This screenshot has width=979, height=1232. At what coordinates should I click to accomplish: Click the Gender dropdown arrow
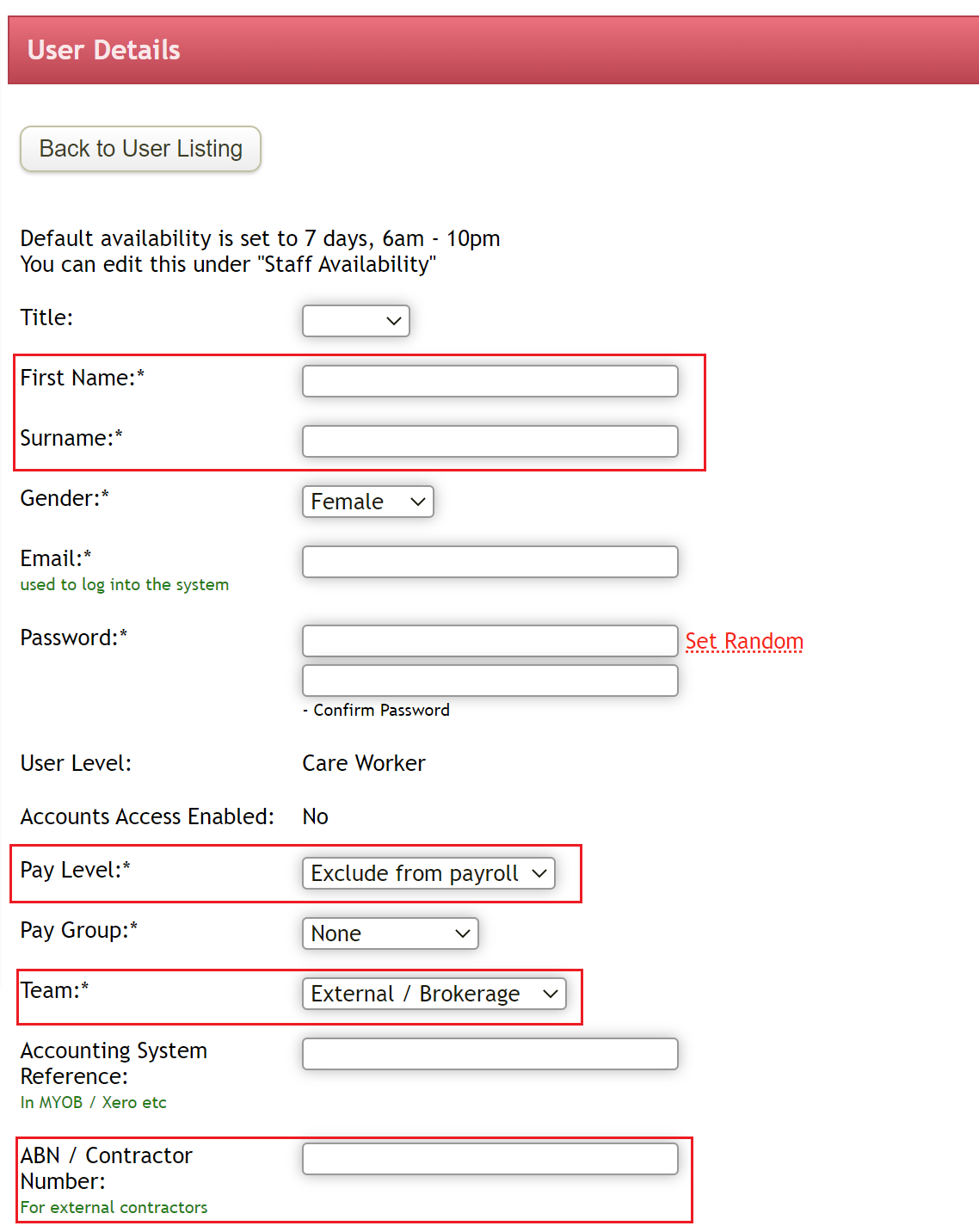point(419,502)
